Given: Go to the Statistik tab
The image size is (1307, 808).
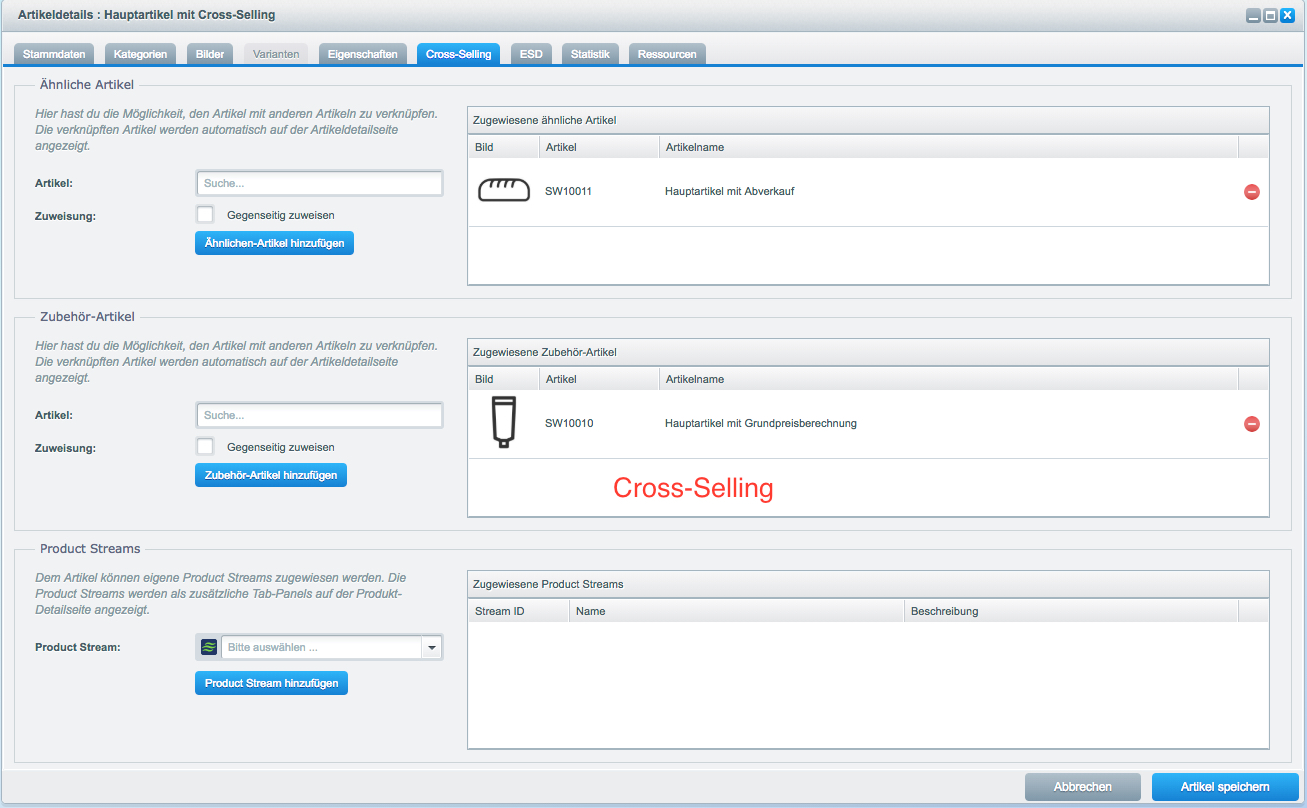Looking at the screenshot, I should coord(590,54).
